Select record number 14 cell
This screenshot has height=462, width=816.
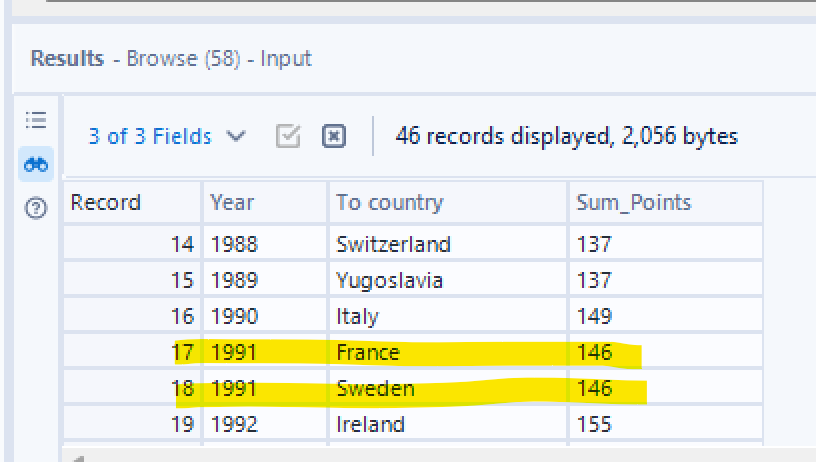132,244
